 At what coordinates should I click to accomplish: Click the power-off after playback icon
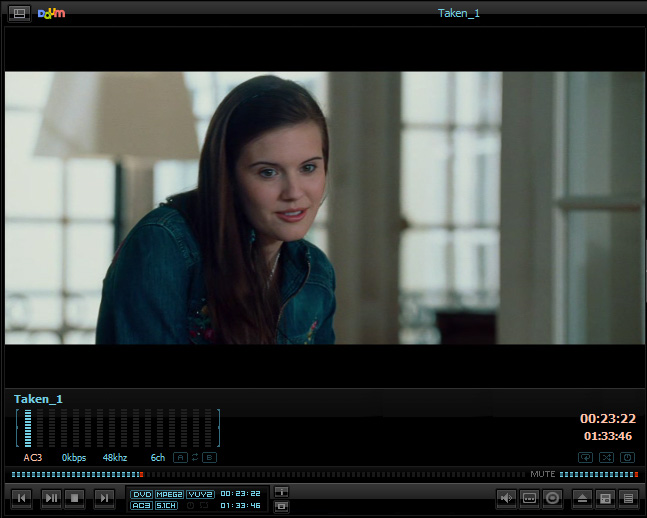tap(628, 457)
